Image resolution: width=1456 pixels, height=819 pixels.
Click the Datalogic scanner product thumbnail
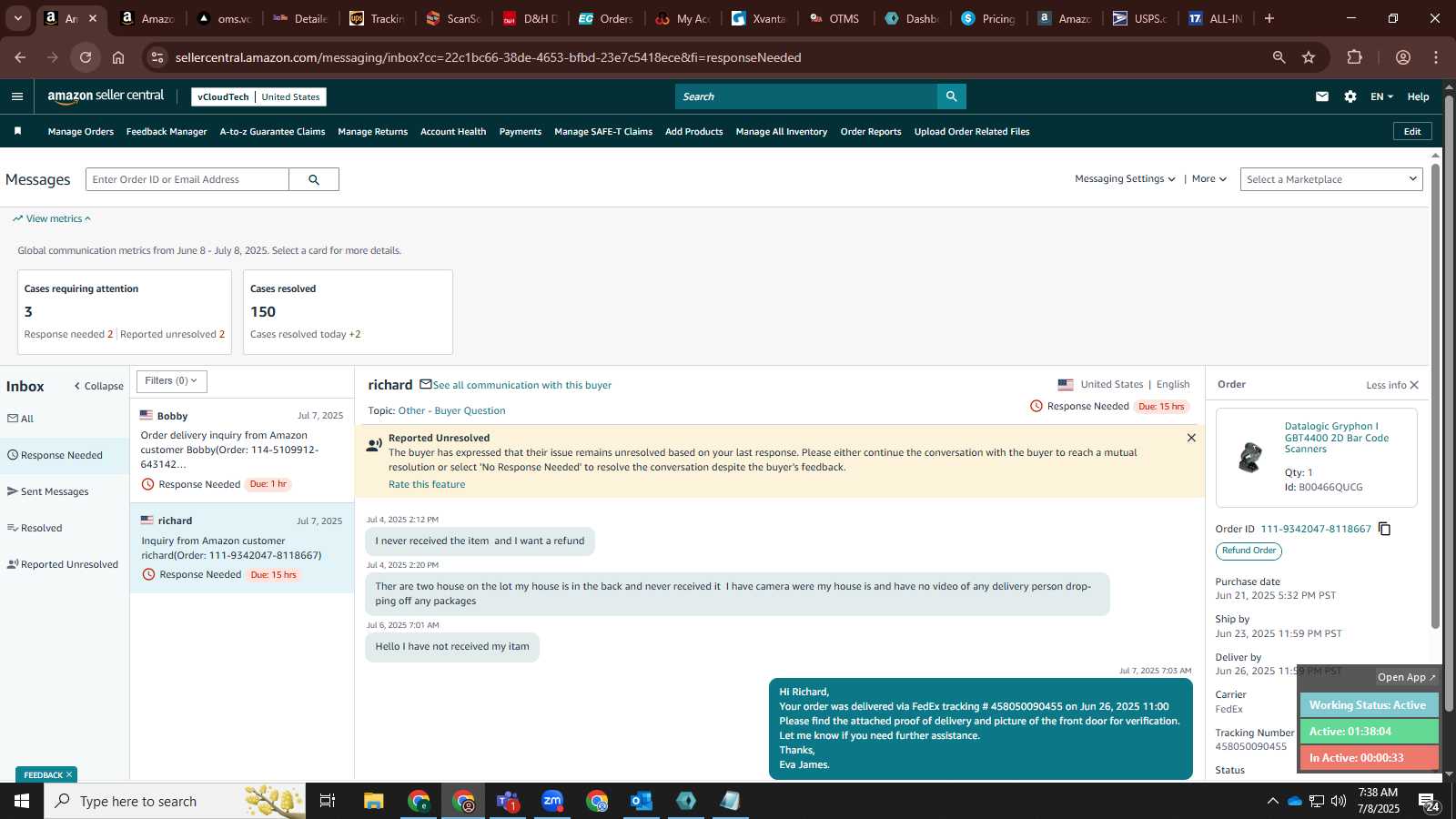click(x=1250, y=456)
